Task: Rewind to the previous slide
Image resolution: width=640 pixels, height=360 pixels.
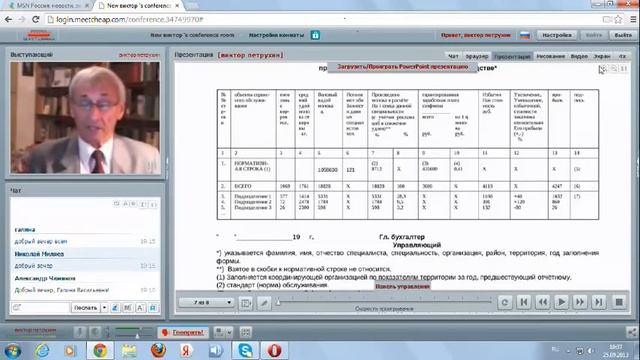Action: 542,302
